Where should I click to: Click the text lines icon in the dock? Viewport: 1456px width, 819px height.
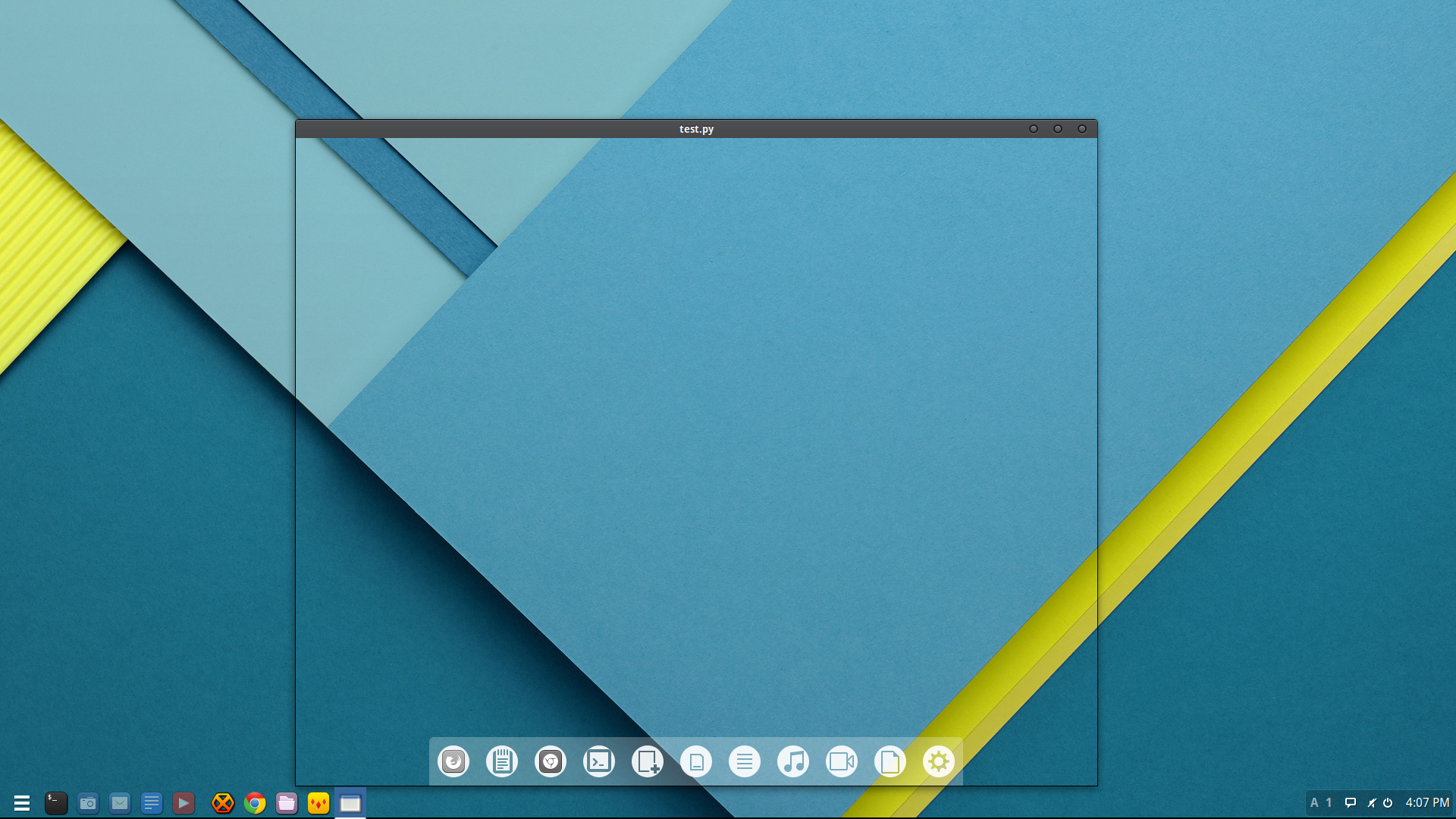pyautogui.click(x=745, y=761)
